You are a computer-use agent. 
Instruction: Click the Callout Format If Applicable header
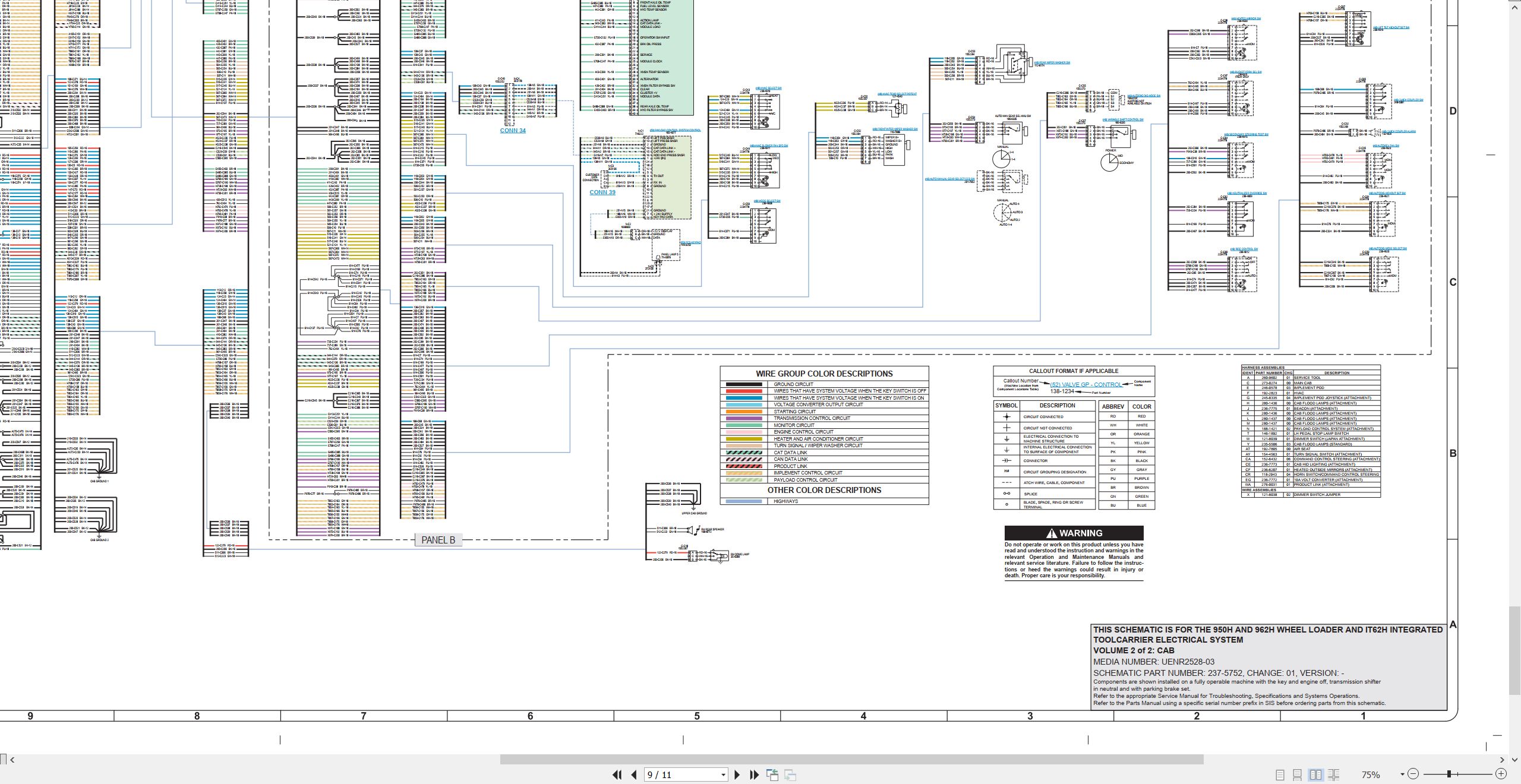(x=1074, y=371)
